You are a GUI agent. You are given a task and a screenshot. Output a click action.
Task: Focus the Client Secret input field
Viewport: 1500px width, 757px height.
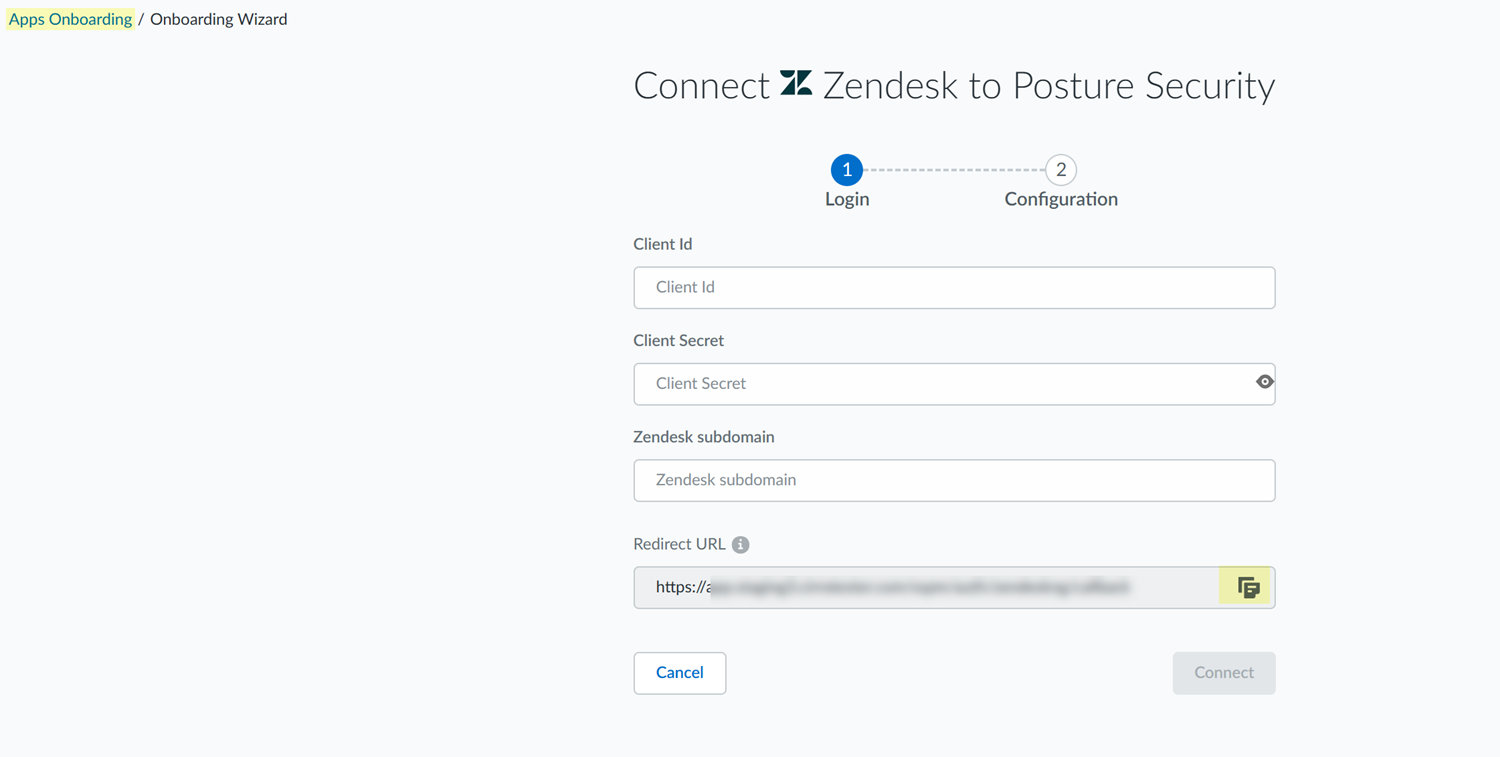(x=940, y=384)
